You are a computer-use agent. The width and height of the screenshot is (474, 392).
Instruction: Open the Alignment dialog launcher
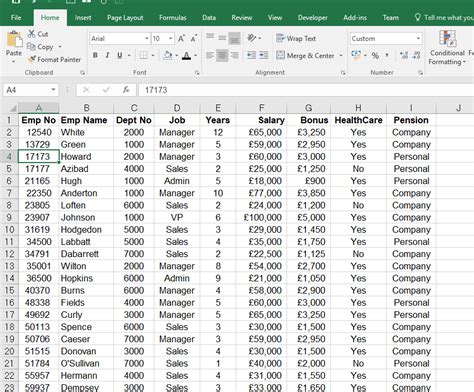point(343,73)
